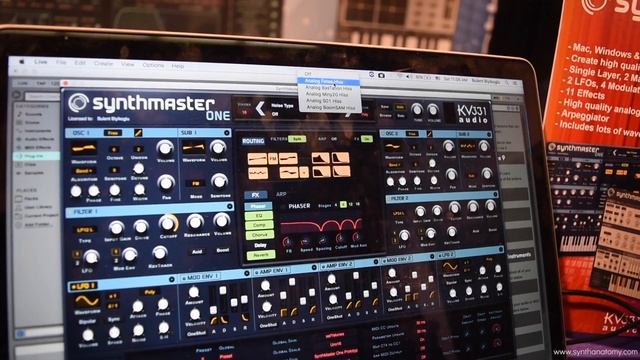This screenshot has height=360, width=640.
Task: Toggle the OSC 1 Free button
Action: coord(113,133)
